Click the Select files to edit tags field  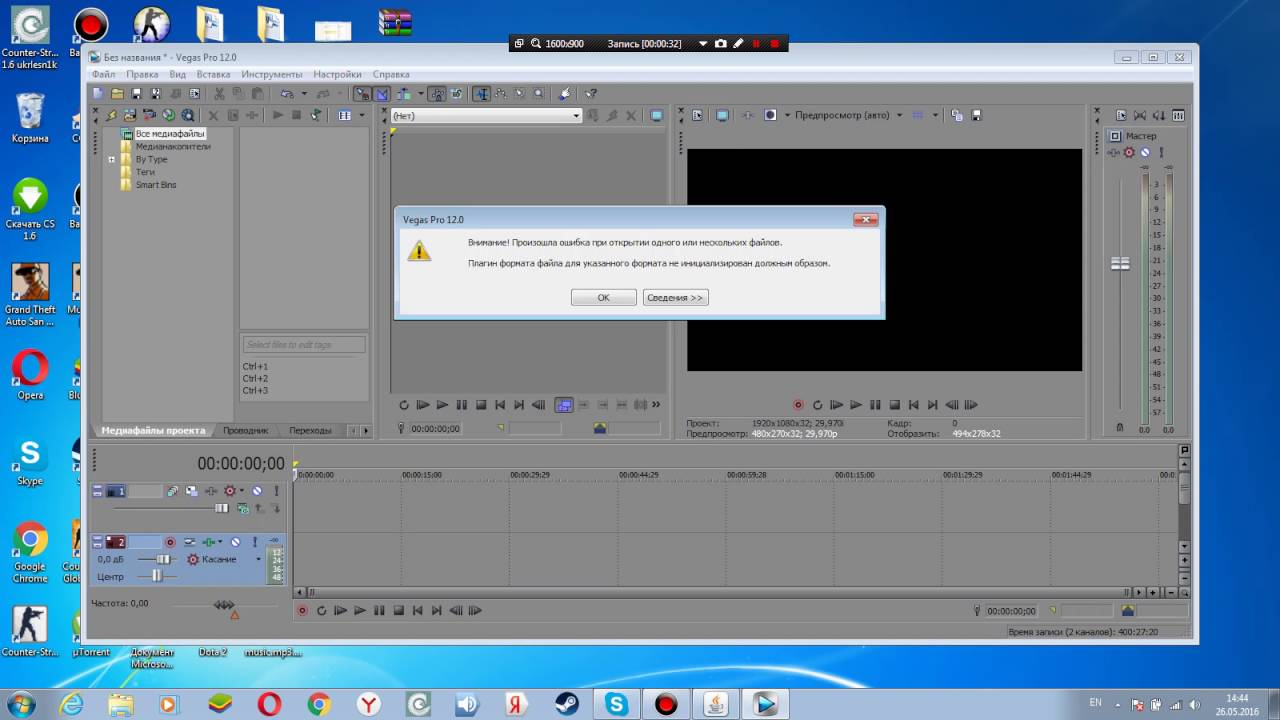point(303,345)
